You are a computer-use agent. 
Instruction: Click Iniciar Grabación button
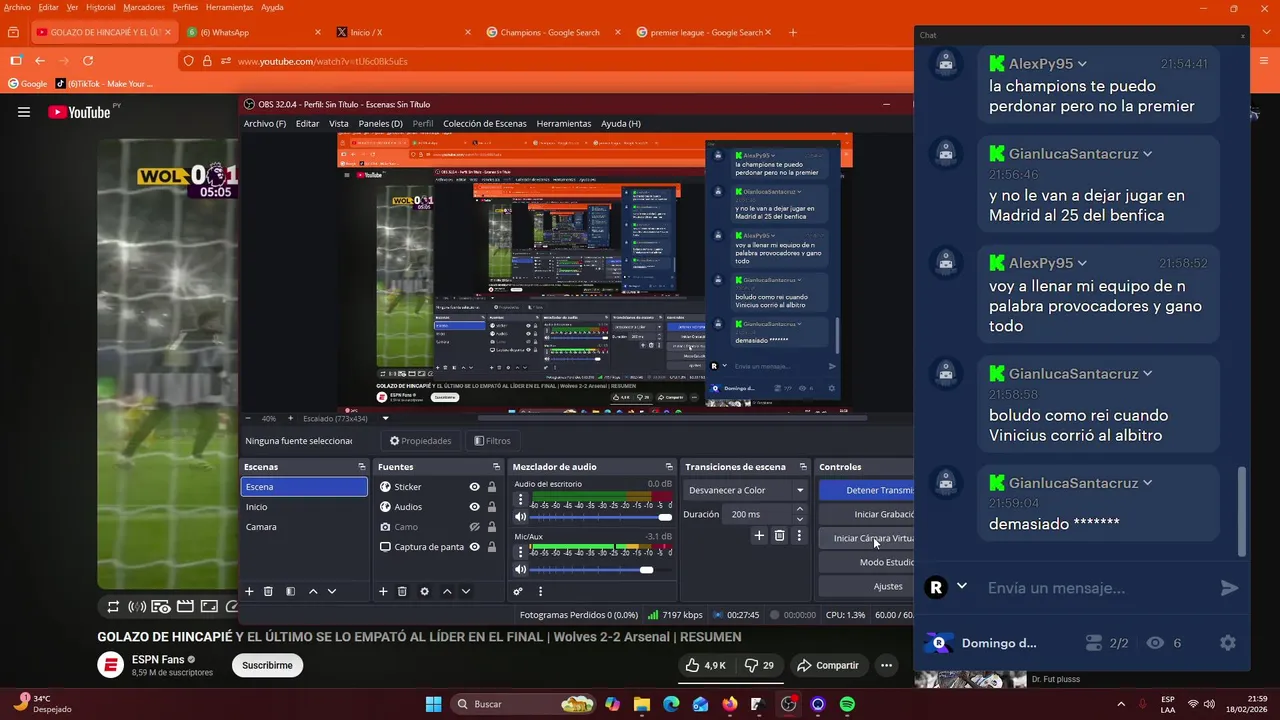(x=866, y=514)
